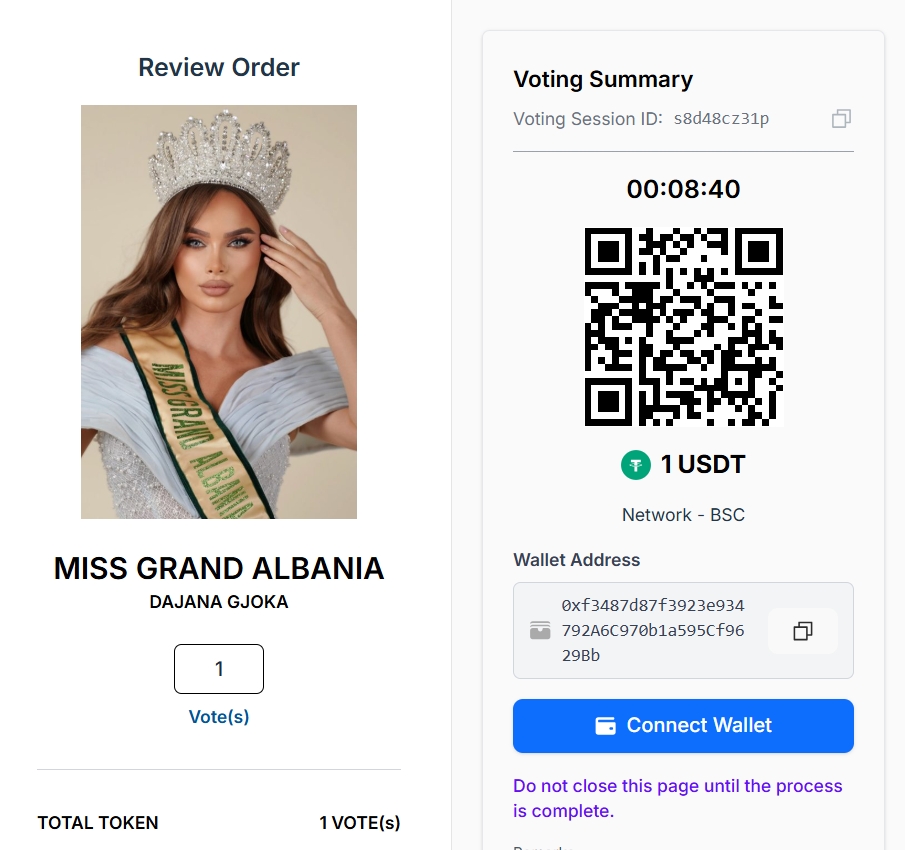Click the purple do-not-close warning text

point(677,798)
